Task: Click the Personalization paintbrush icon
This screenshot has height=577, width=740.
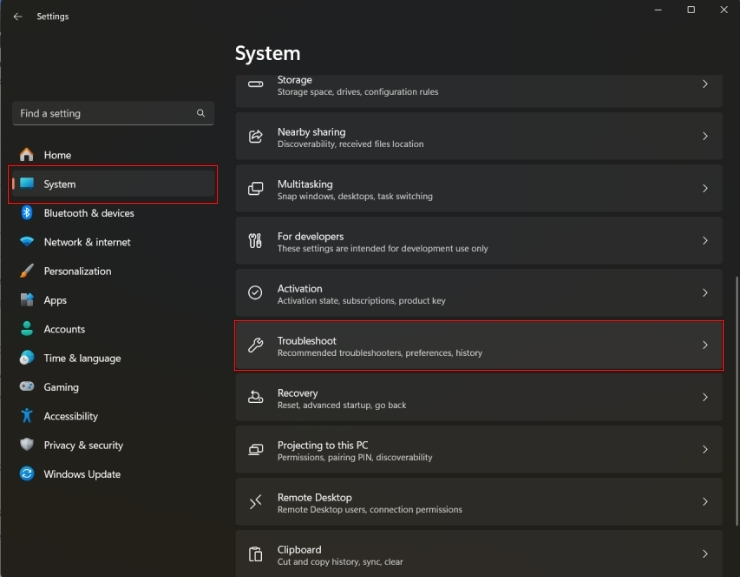Action: [x=27, y=271]
